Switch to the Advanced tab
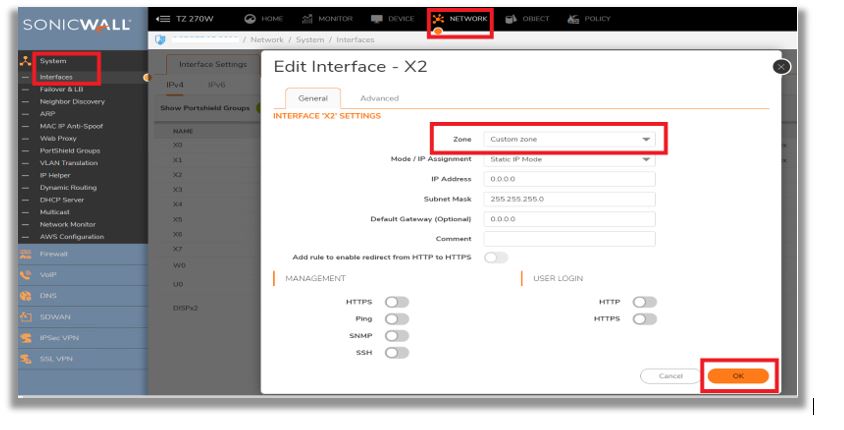Screen dimensions: 844x430 click(x=379, y=98)
